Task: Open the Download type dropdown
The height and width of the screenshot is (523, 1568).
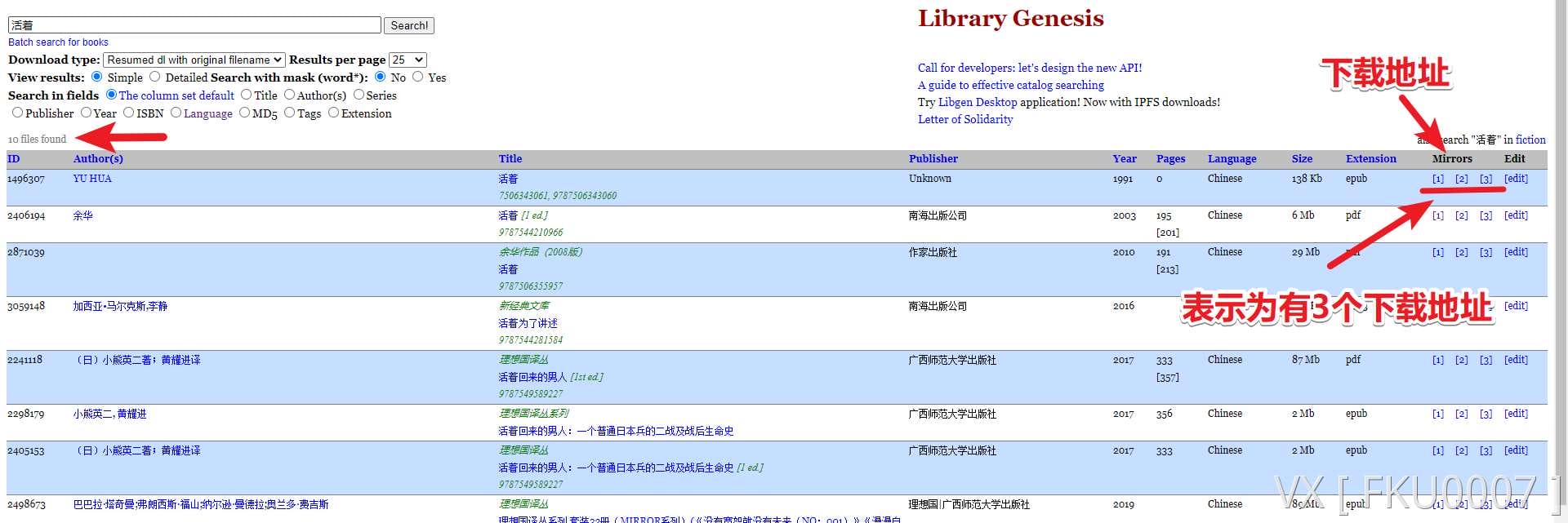Action: (x=194, y=60)
